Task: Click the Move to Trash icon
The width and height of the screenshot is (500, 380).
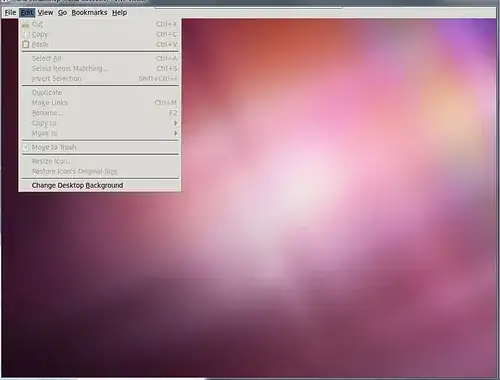Action: click(x=26, y=147)
